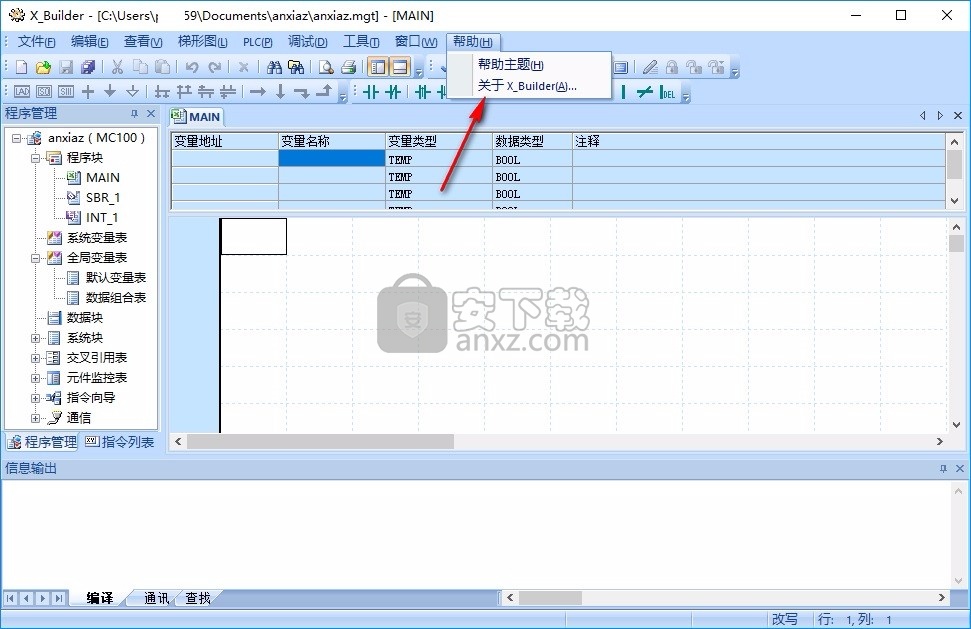
Task: Select 关于 X_Builder(A)... menu entry
Action: click(529, 85)
